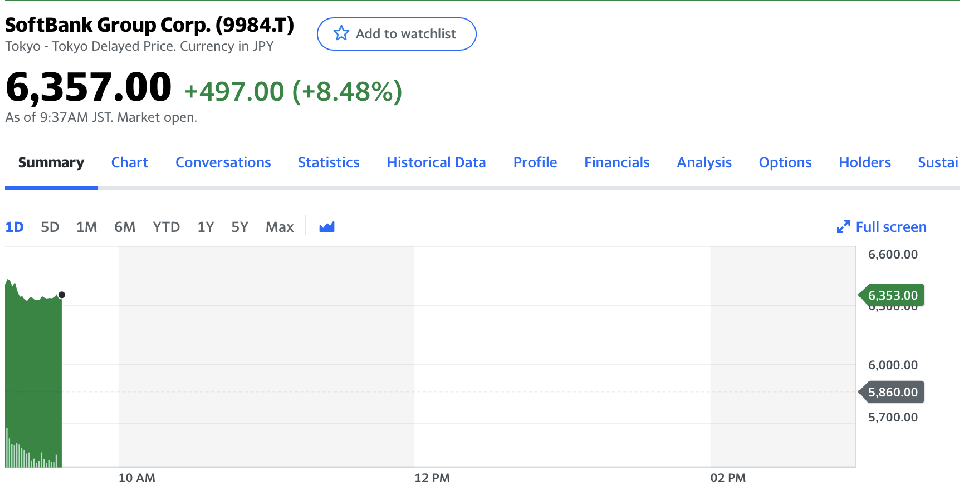Click the star icon in watchlist button
This screenshot has width=960, height=497.
tap(341, 34)
